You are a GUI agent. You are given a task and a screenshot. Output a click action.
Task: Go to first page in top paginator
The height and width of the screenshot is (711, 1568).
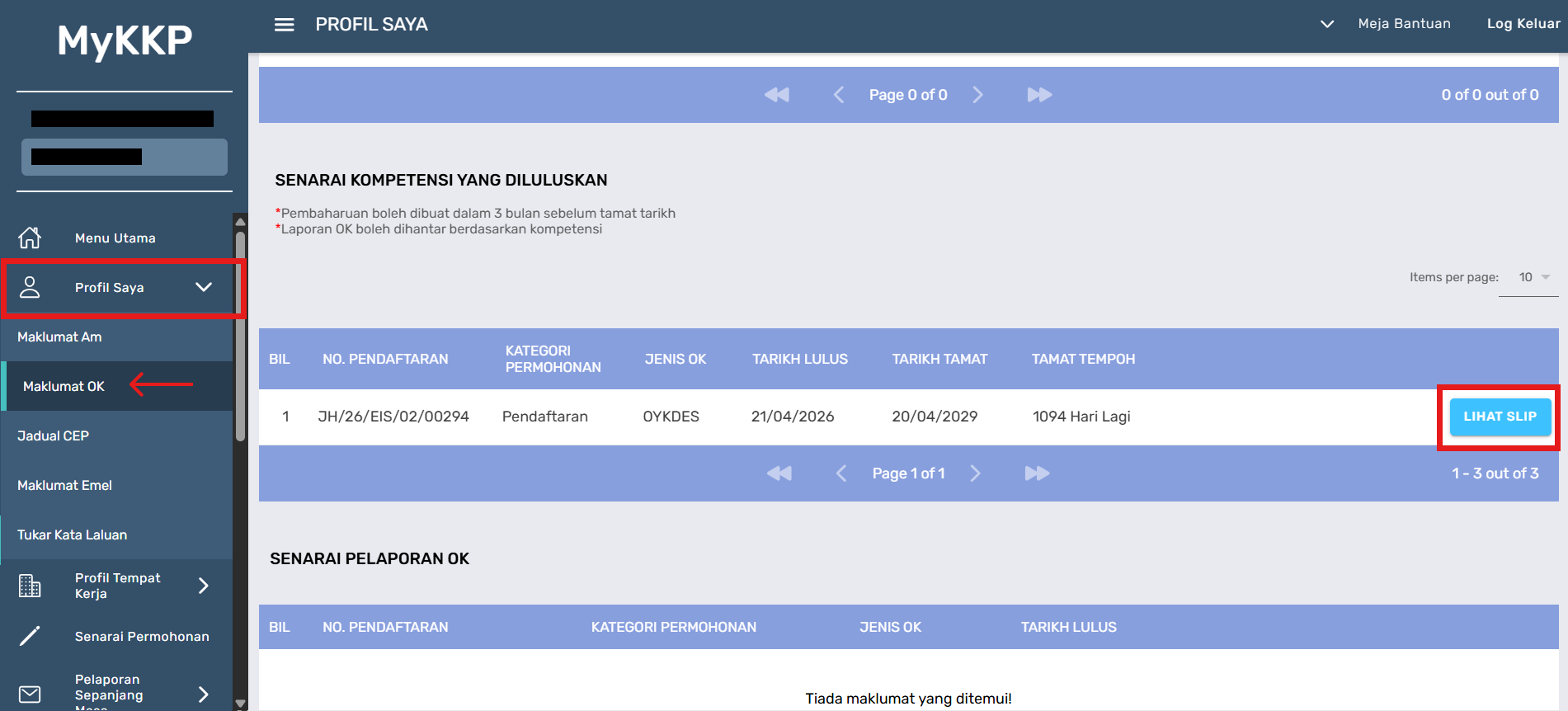click(x=776, y=95)
